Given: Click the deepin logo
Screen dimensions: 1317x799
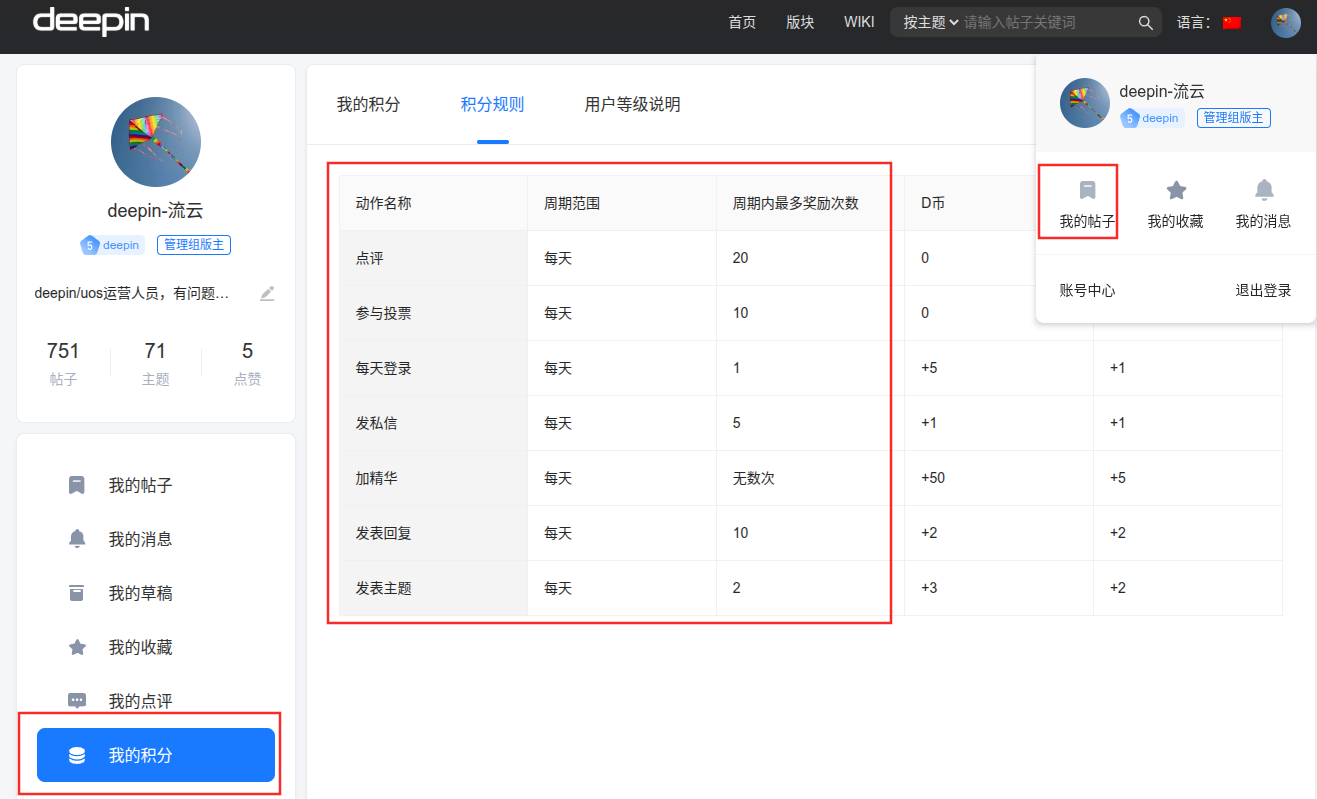Looking at the screenshot, I should [x=92, y=22].
